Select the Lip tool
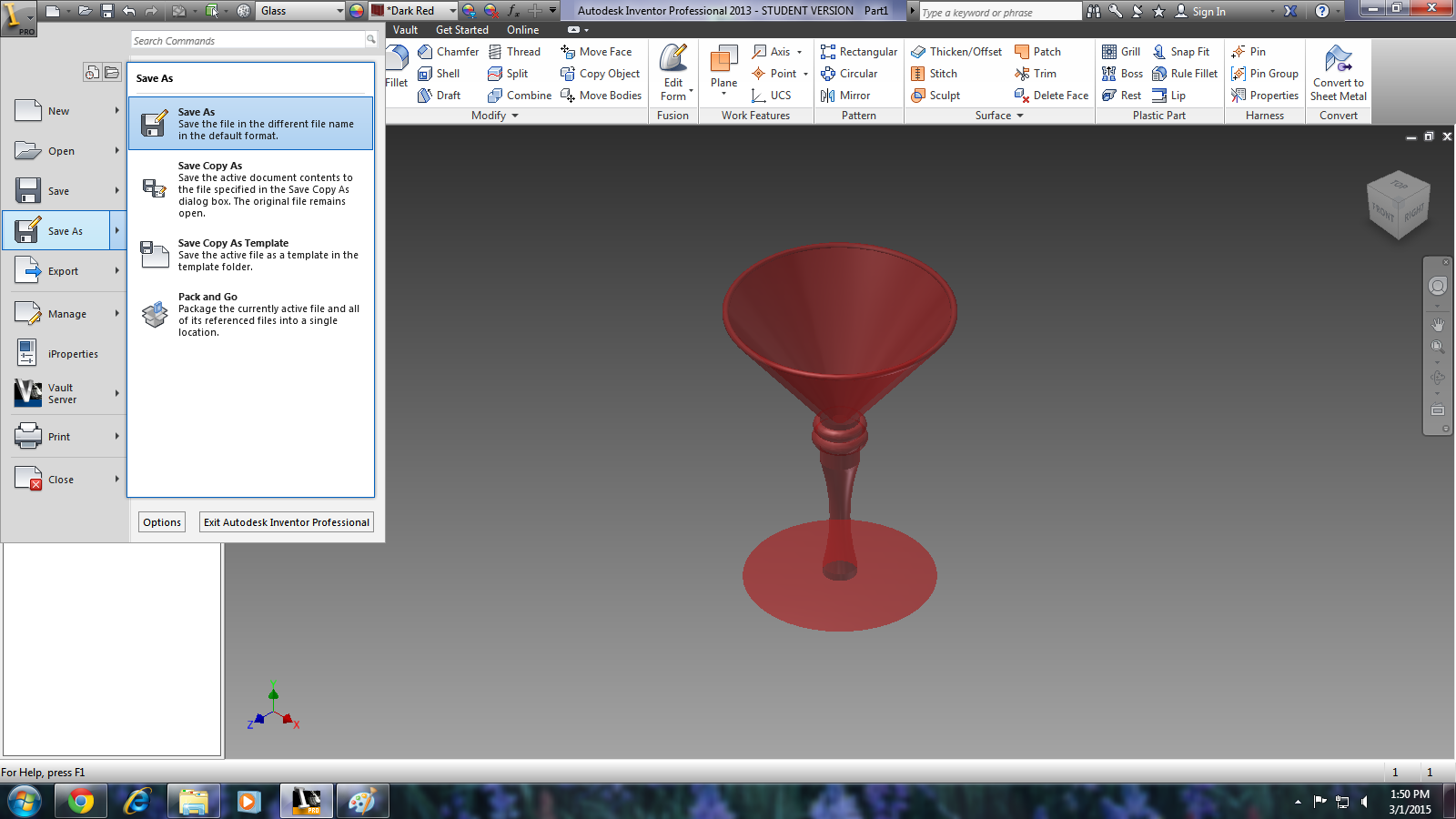The height and width of the screenshot is (819, 1456). pyautogui.click(x=1168, y=96)
